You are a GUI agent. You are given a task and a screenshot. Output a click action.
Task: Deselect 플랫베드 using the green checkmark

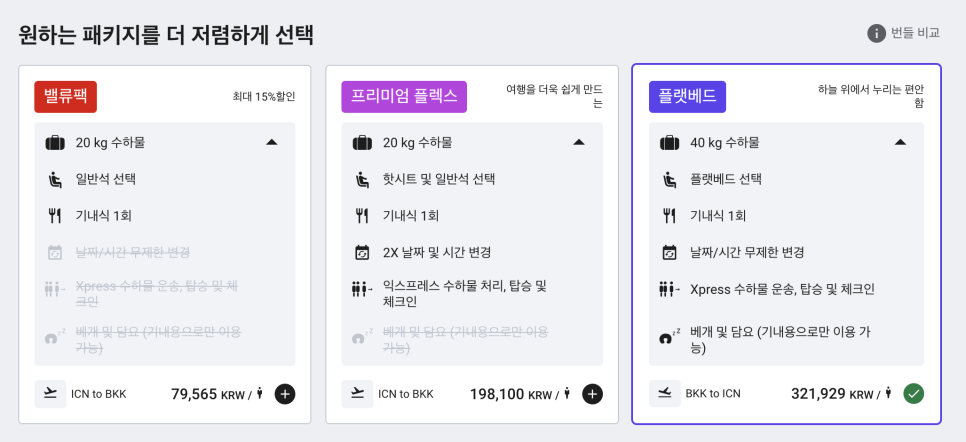tap(914, 393)
